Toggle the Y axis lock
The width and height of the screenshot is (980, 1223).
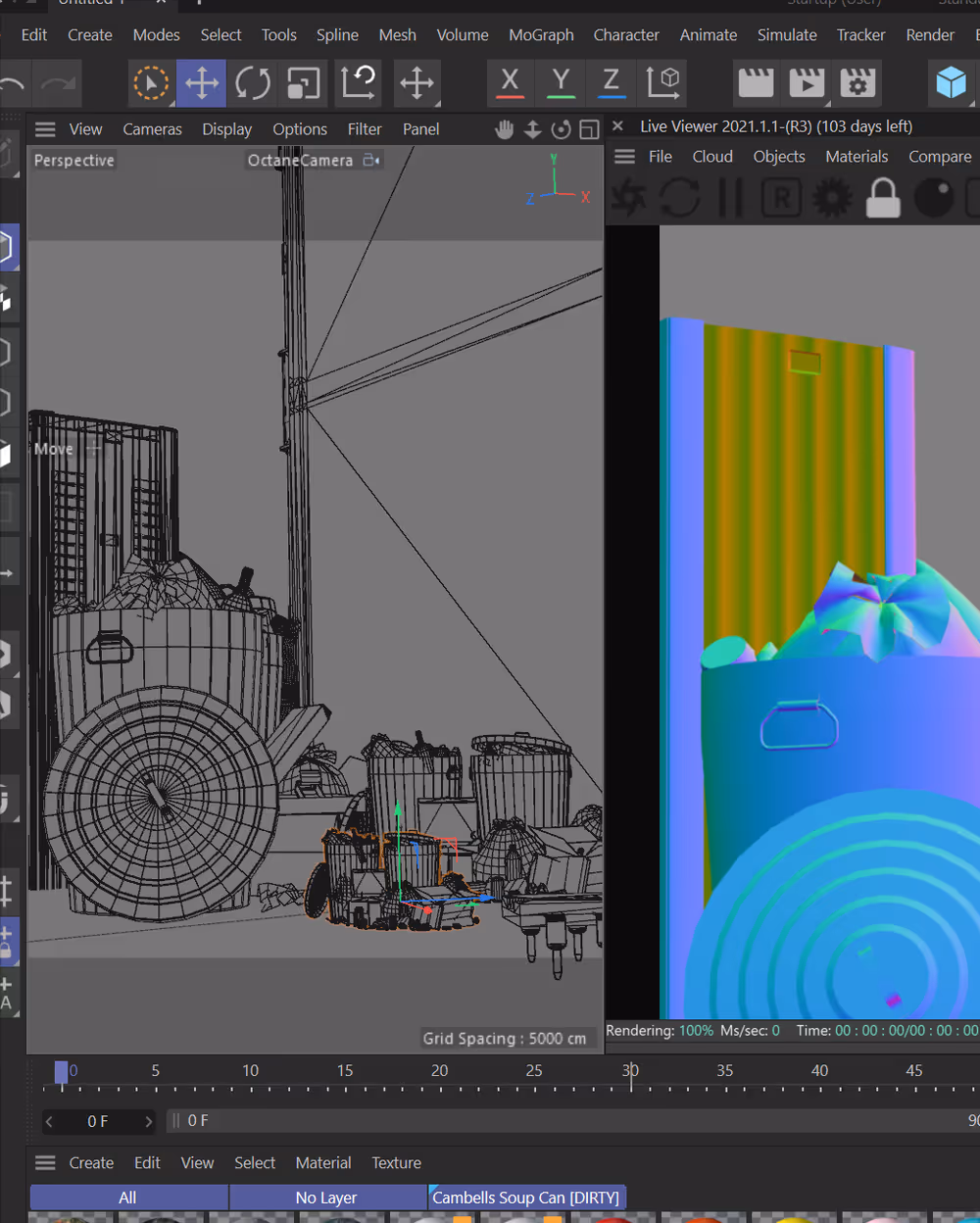tap(561, 83)
